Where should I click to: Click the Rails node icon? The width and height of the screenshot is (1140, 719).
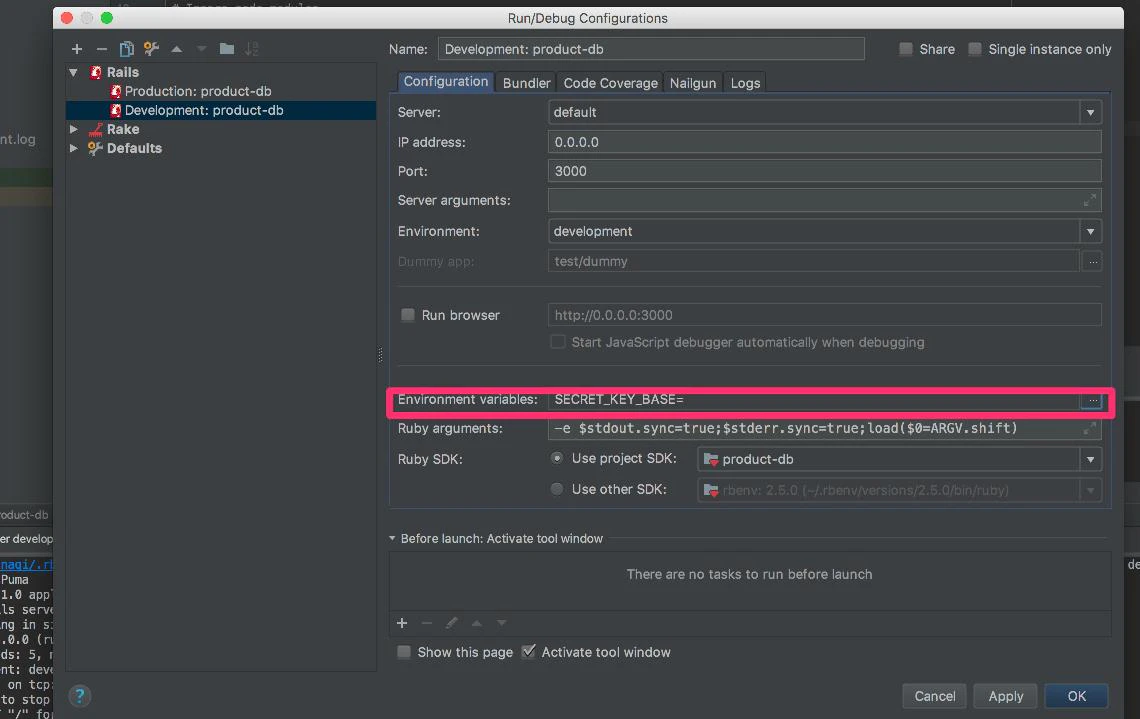click(x=95, y=72)
